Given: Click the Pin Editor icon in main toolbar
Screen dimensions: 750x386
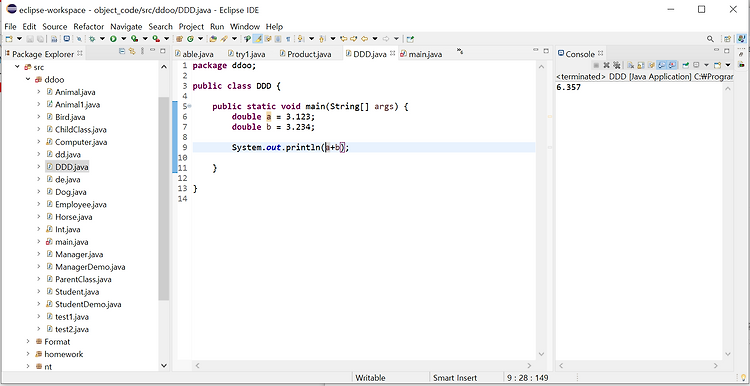Looking at the screenshot, I should (410, 39).
